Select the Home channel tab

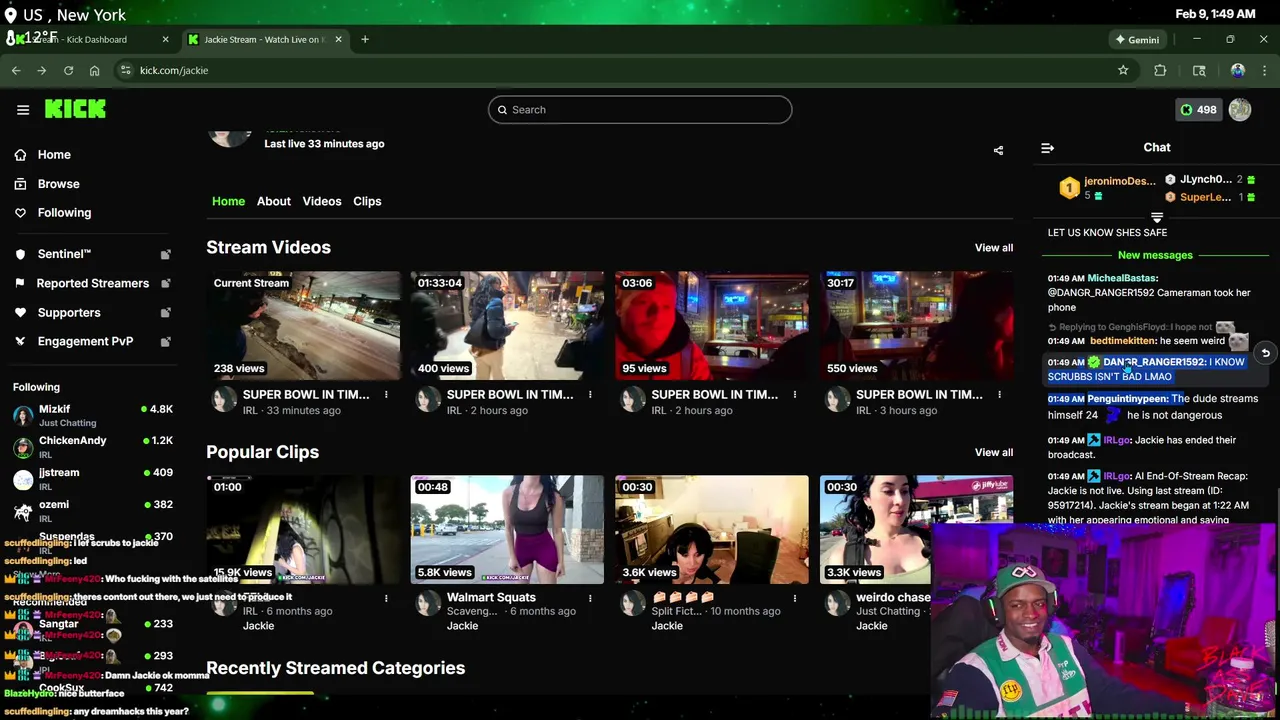[x=228, y=201]
